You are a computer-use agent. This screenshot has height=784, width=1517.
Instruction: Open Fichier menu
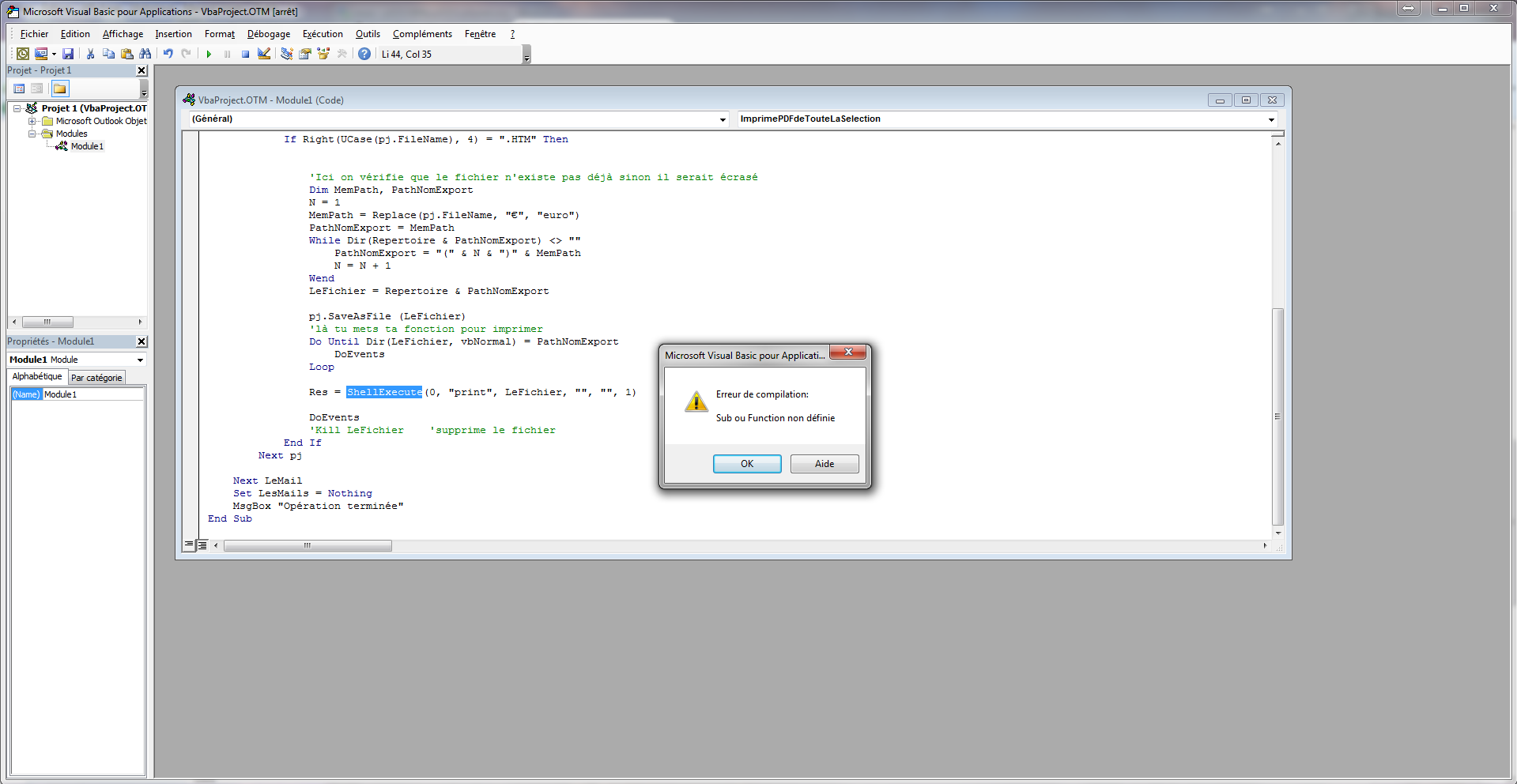click(x=34, y=34)
